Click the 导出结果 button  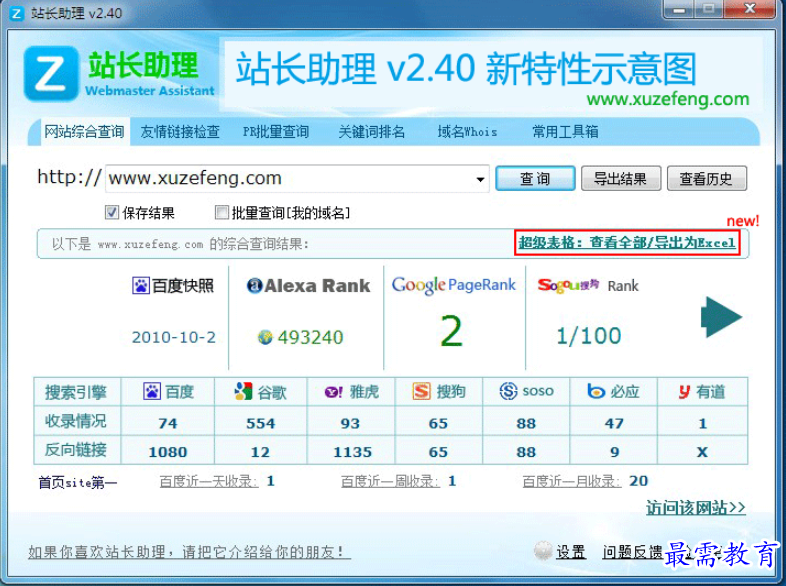click(x=621, y=178)
